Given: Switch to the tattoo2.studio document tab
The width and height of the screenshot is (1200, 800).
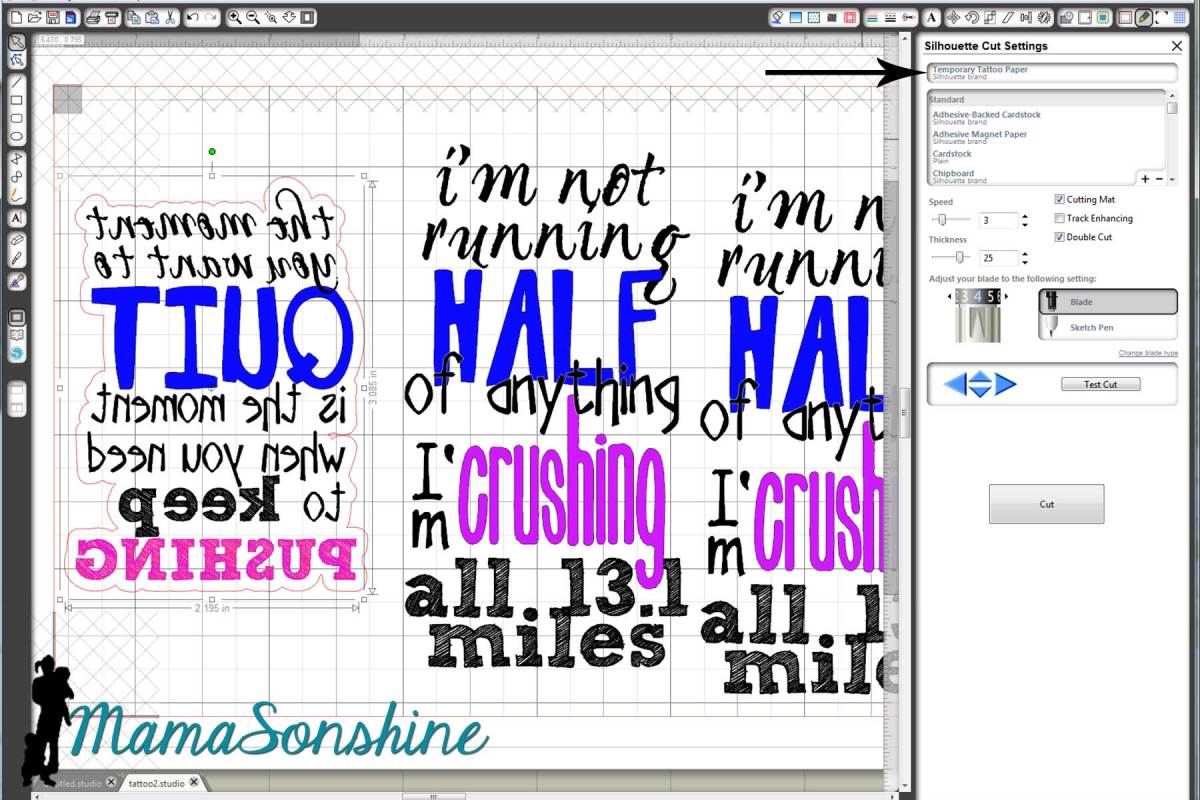Looking at the screenshot, I should click(158, 782).
